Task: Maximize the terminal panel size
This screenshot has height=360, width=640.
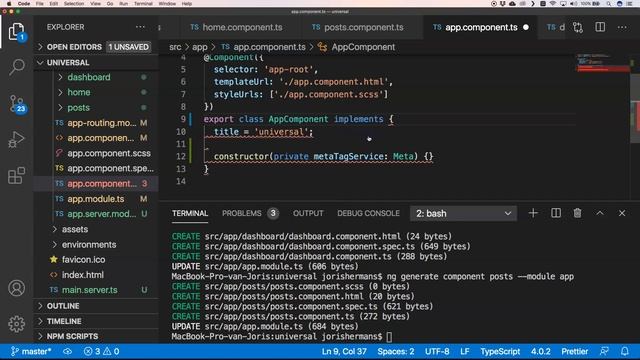Action: click(600, 213)
